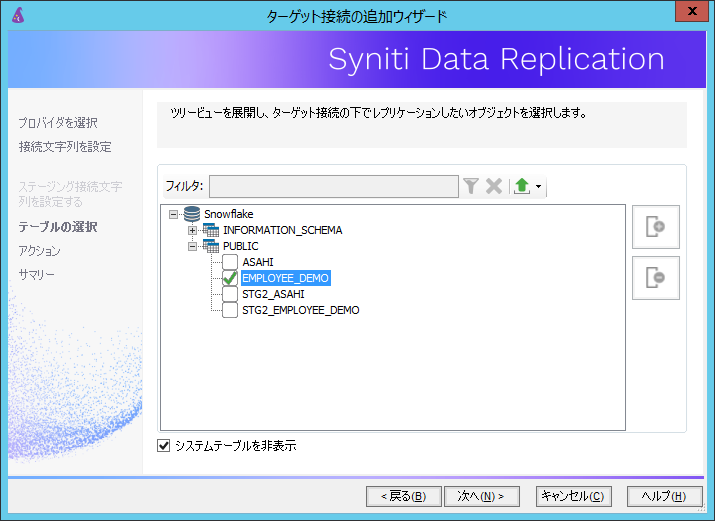
Task: Collapse the PUBLIC schema node
Action: point(192,246)
